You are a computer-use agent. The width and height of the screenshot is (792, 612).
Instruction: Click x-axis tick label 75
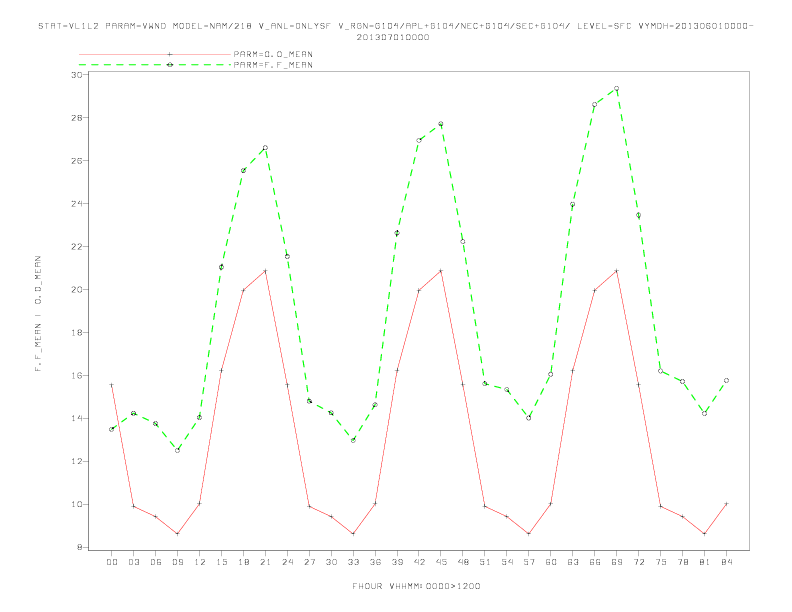pyautogui.click(x=661, y=562)
